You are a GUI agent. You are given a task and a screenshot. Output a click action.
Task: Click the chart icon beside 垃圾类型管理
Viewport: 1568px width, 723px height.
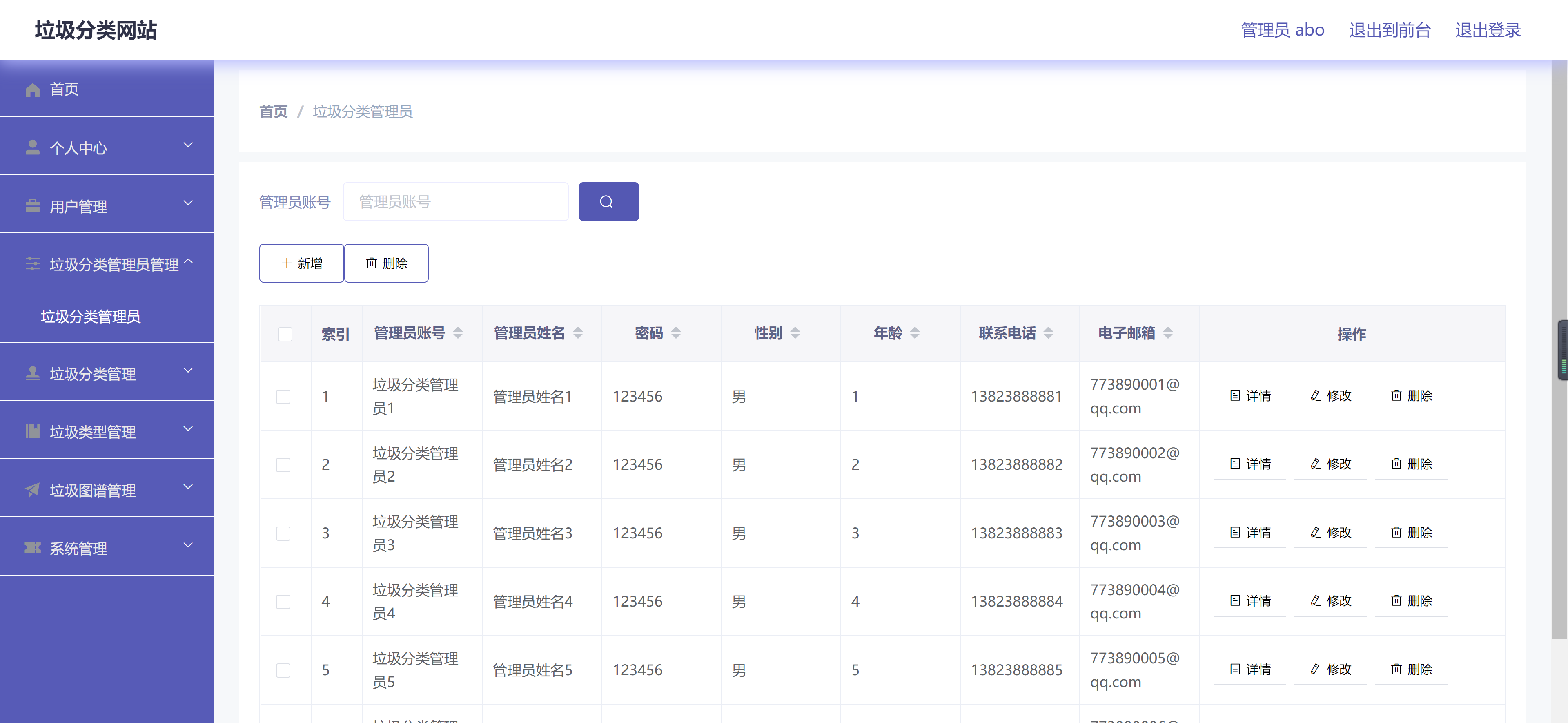coord(32,431)
